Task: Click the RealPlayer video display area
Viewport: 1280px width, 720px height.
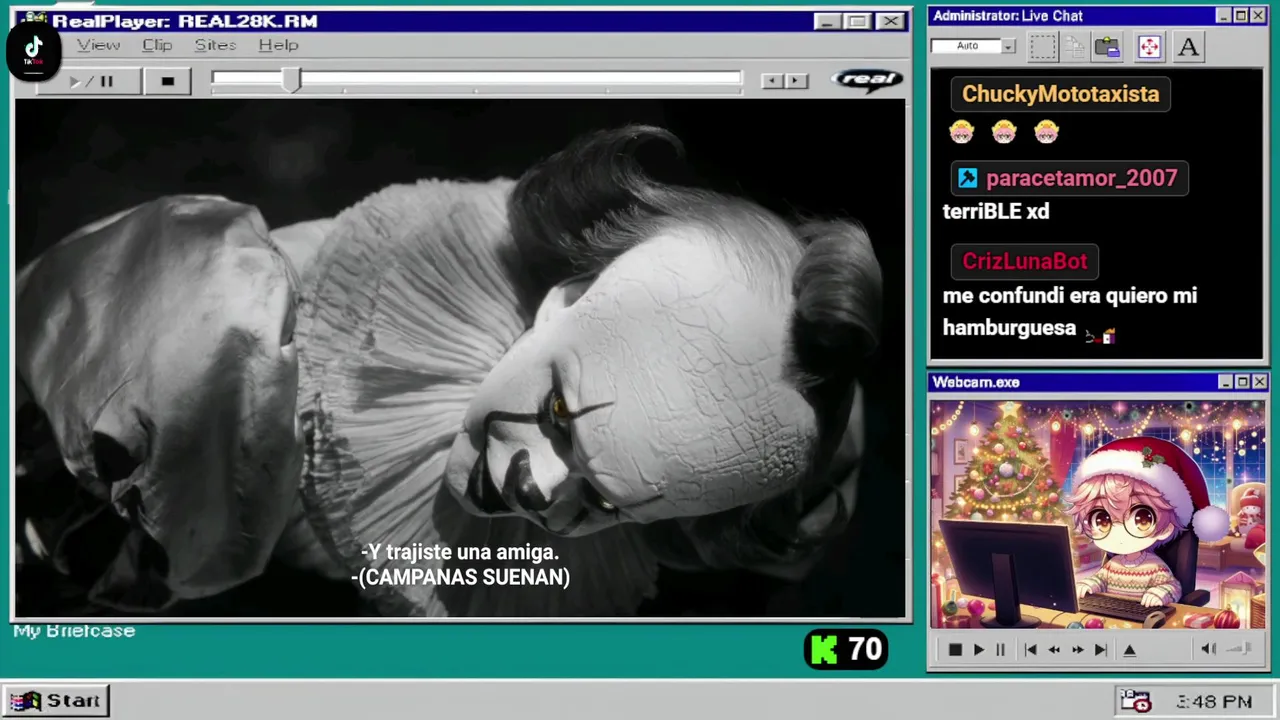Action: 460,358
